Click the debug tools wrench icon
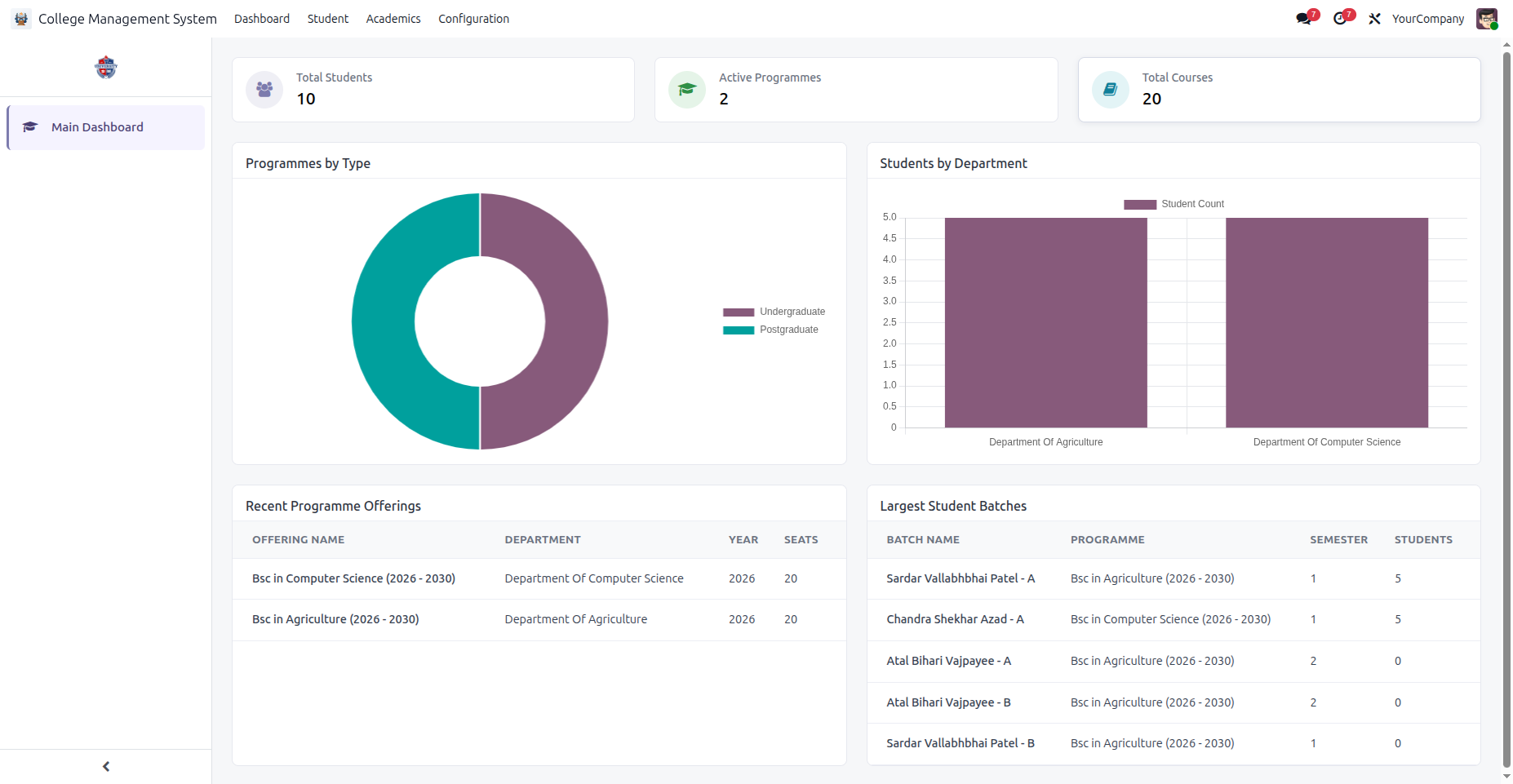1513x784 pixels. pyautogui.click(x=1375, y=19)
